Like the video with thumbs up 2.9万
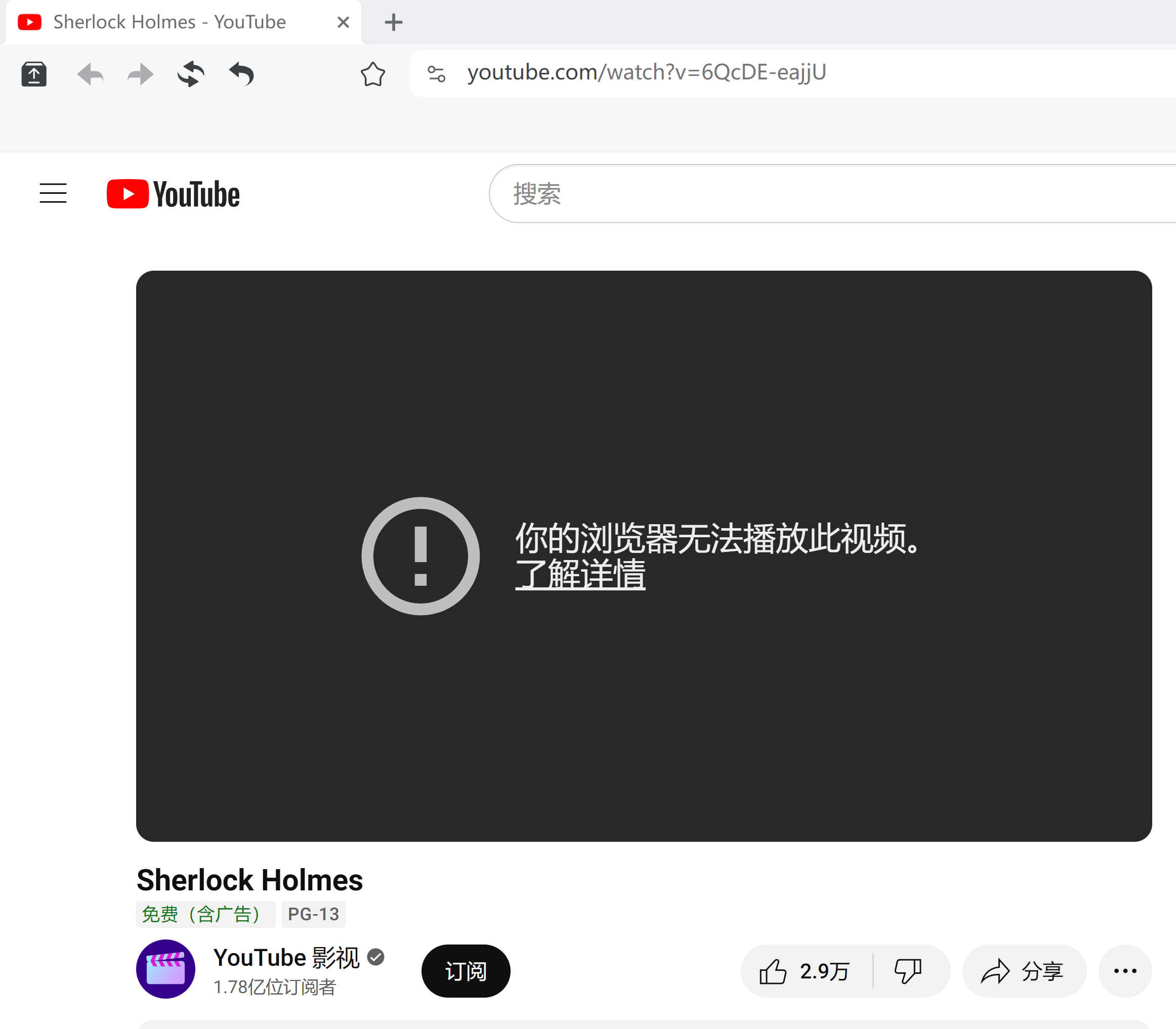Viewport: 1176px width, 1029px height. click(x=806, y=971)
